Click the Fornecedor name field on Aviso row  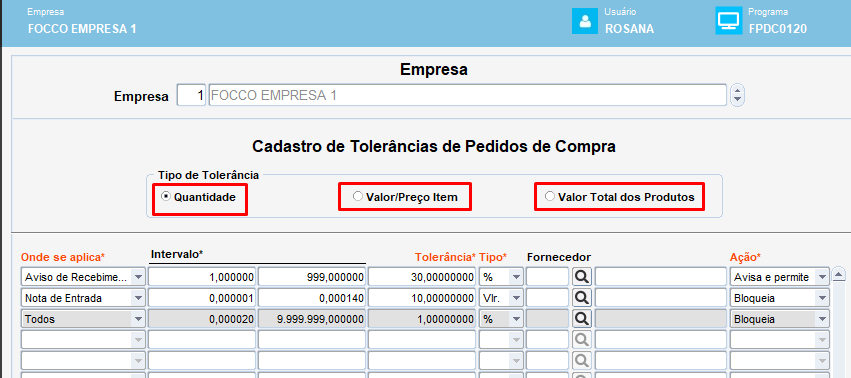pyautogui.click(x=661, y=277)
